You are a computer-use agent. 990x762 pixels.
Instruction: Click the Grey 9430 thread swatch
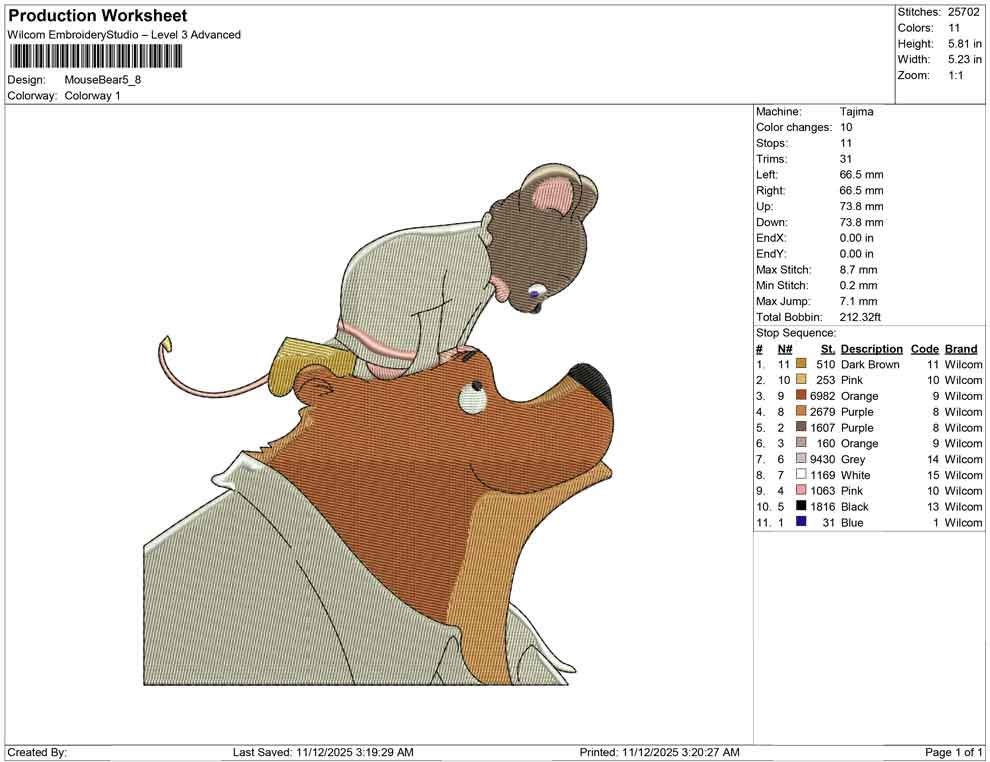pos(803,459)
